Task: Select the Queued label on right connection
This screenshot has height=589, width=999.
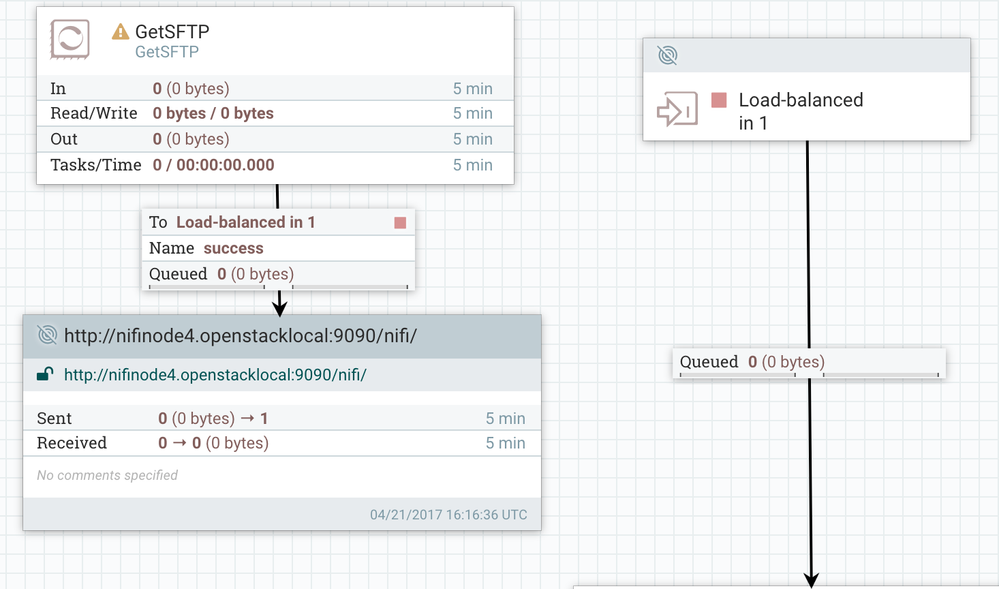Action: point(709,362)
